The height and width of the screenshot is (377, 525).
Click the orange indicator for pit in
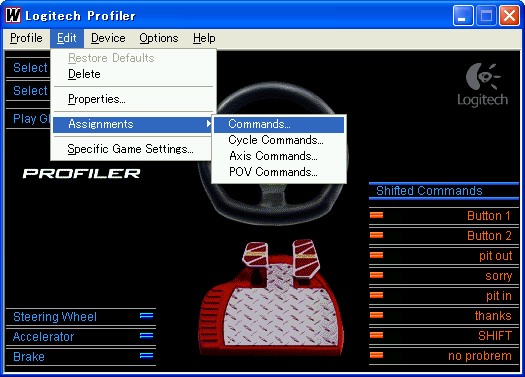376,295
